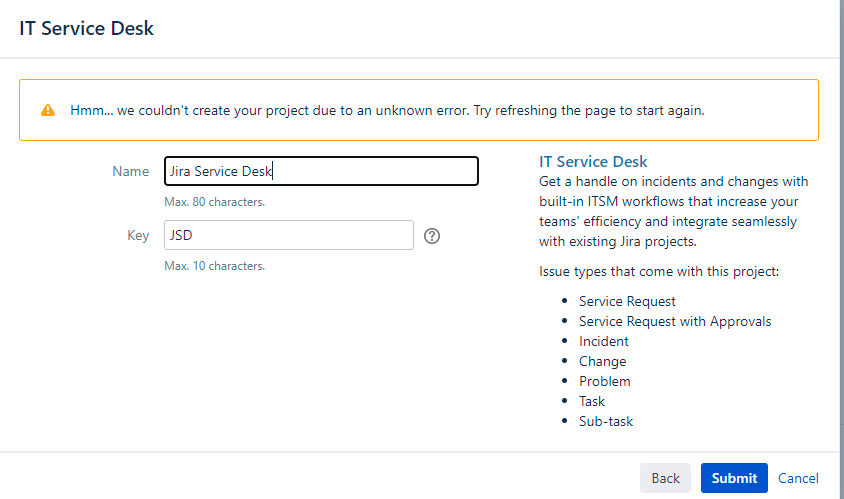This screenshot has height=499, width=844.
Task: Focus the Key input field containing JSD
Action: point(289,235)
